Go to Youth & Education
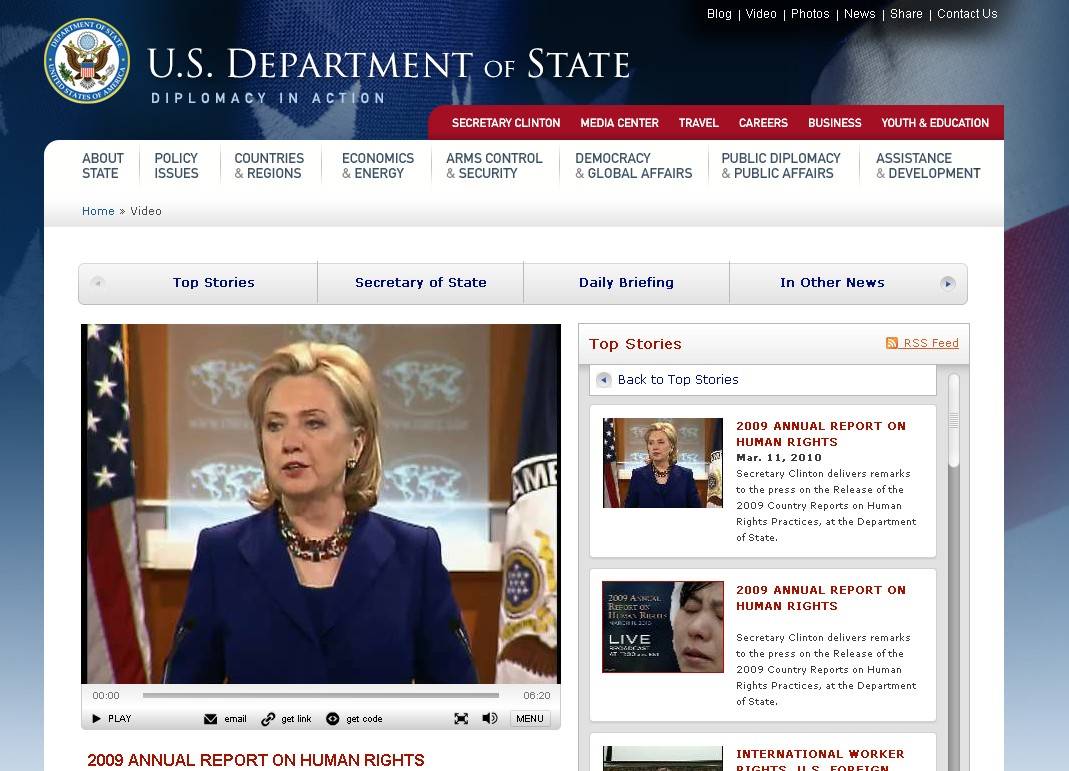Screen dimensions: 1069x771 pos(935,123)
